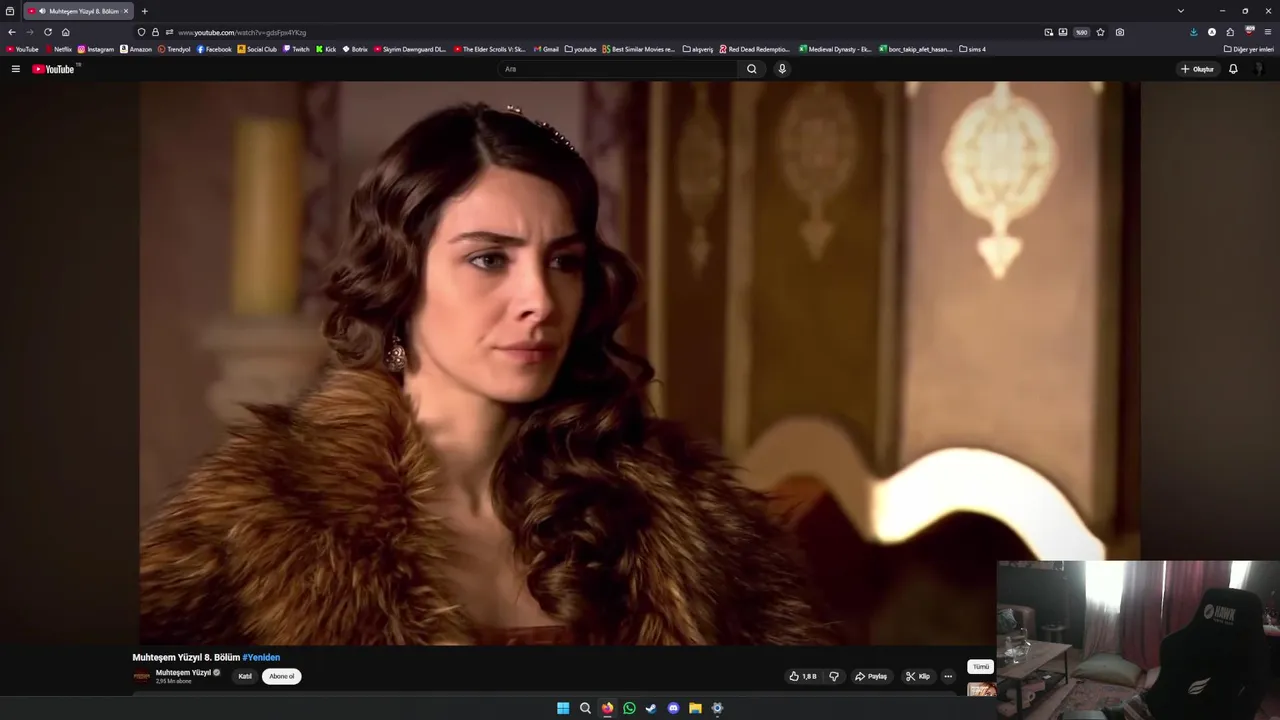Open the Instagram bookmark

(96, 49)
